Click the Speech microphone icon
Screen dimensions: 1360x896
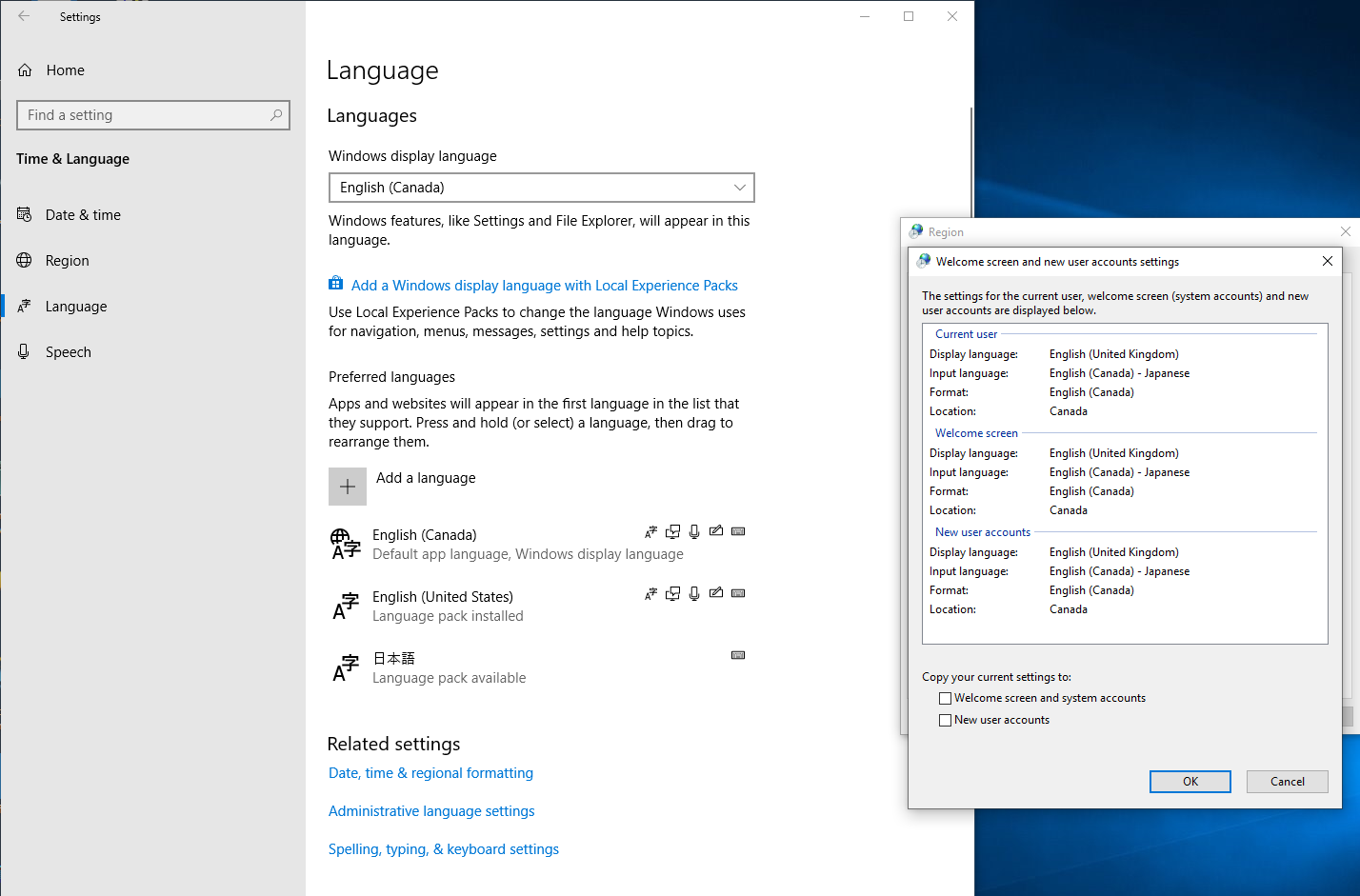point(25,351)
